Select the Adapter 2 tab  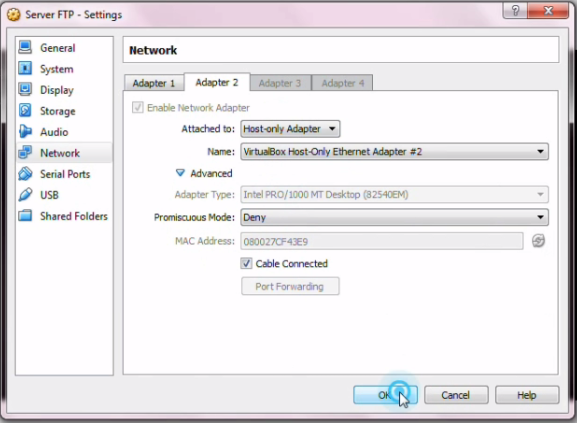point(217,82)
